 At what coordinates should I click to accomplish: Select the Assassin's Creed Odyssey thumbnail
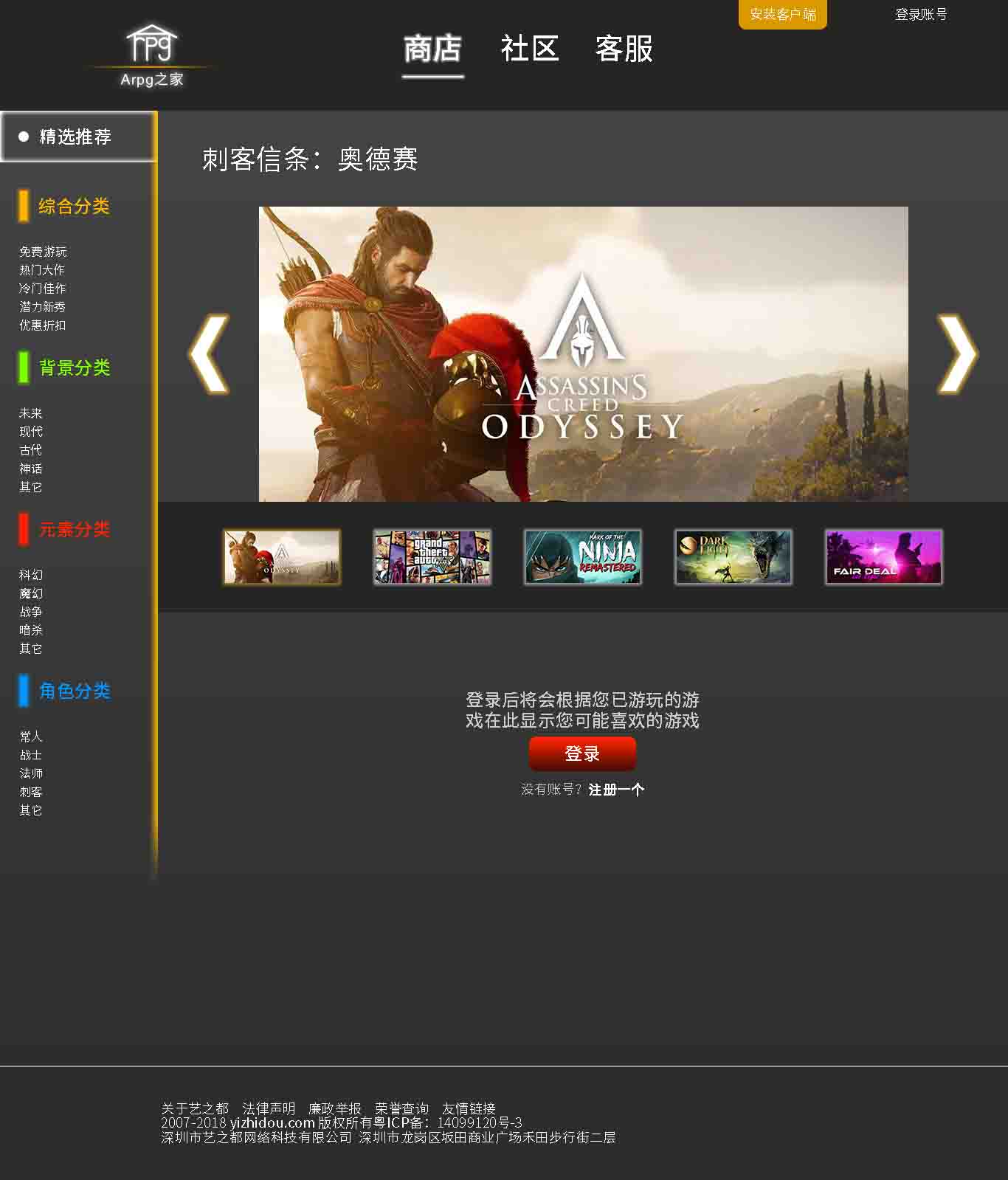coord(282,557)
